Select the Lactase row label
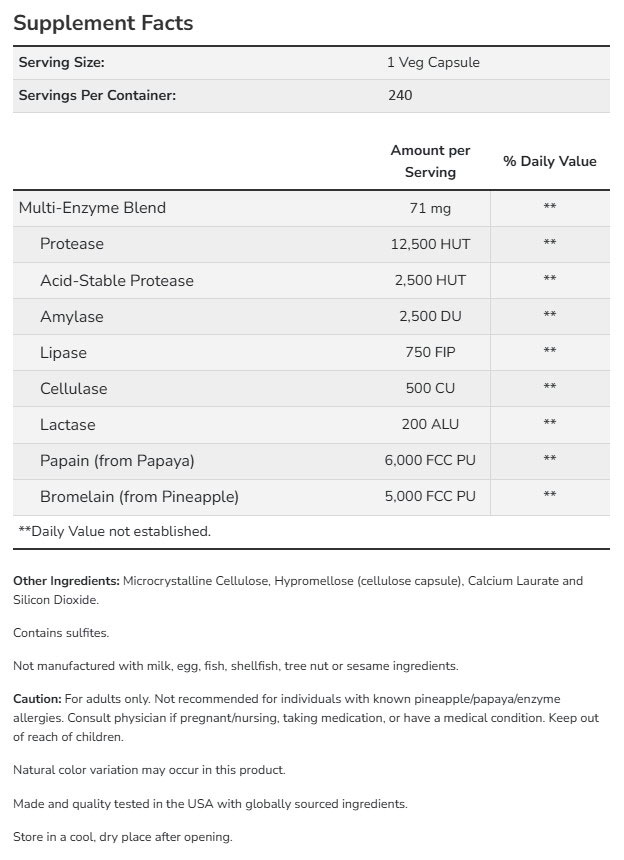 (x=68, y=424)
